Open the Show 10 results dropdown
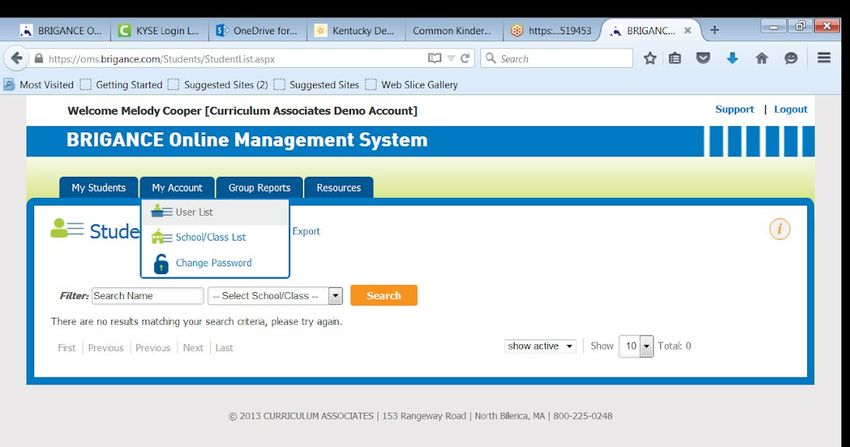 point(636,346)
